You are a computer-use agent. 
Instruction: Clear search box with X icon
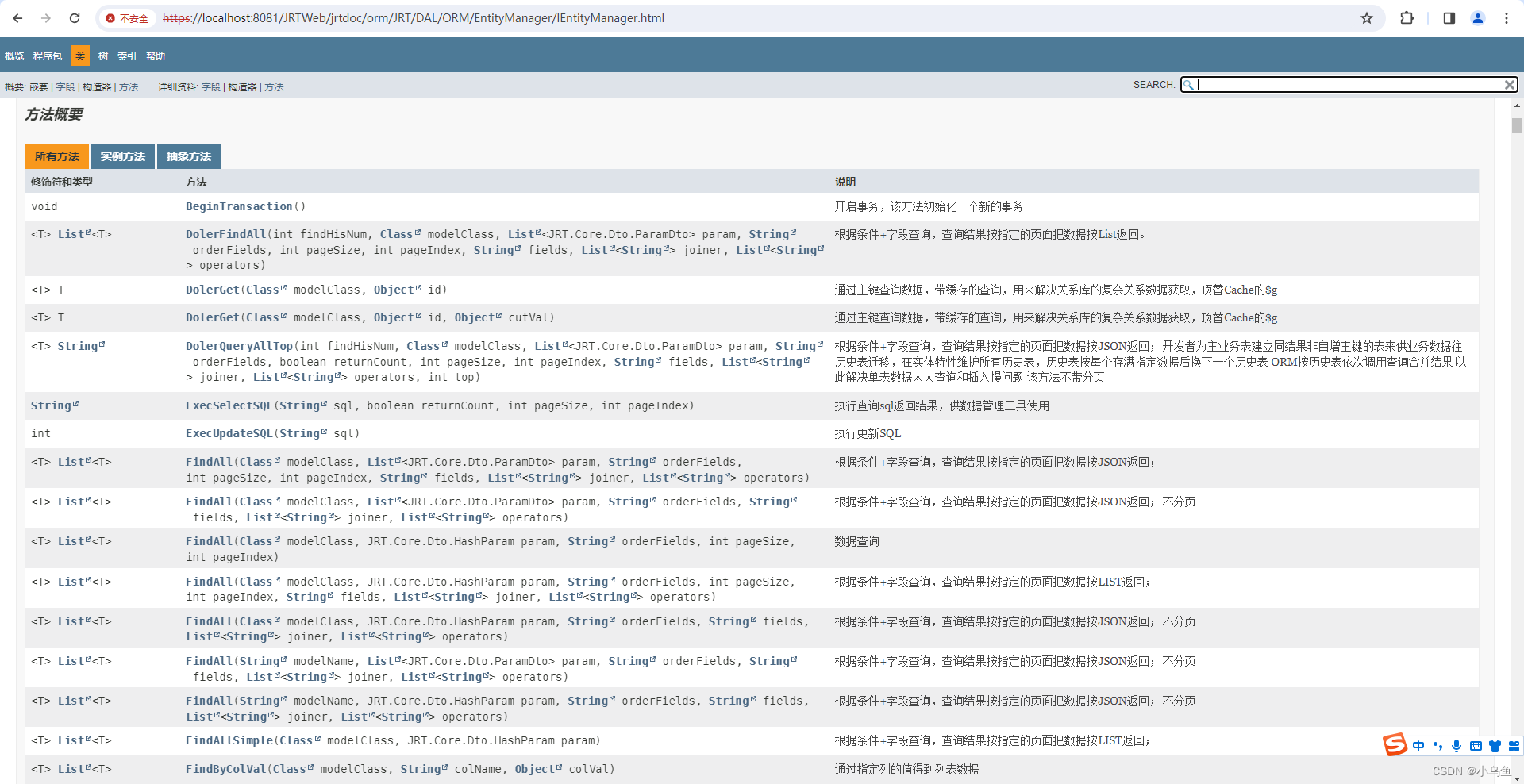tap(1509, 85)
